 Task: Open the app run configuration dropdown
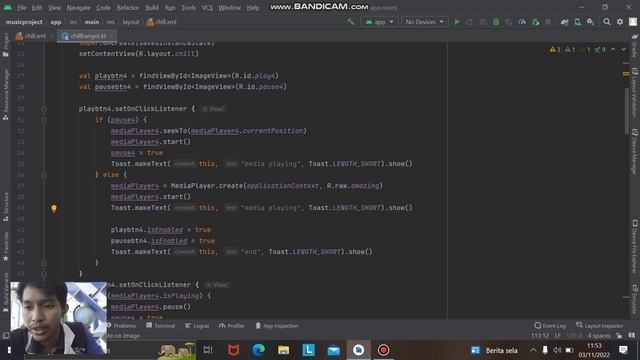tap(379, 22)
